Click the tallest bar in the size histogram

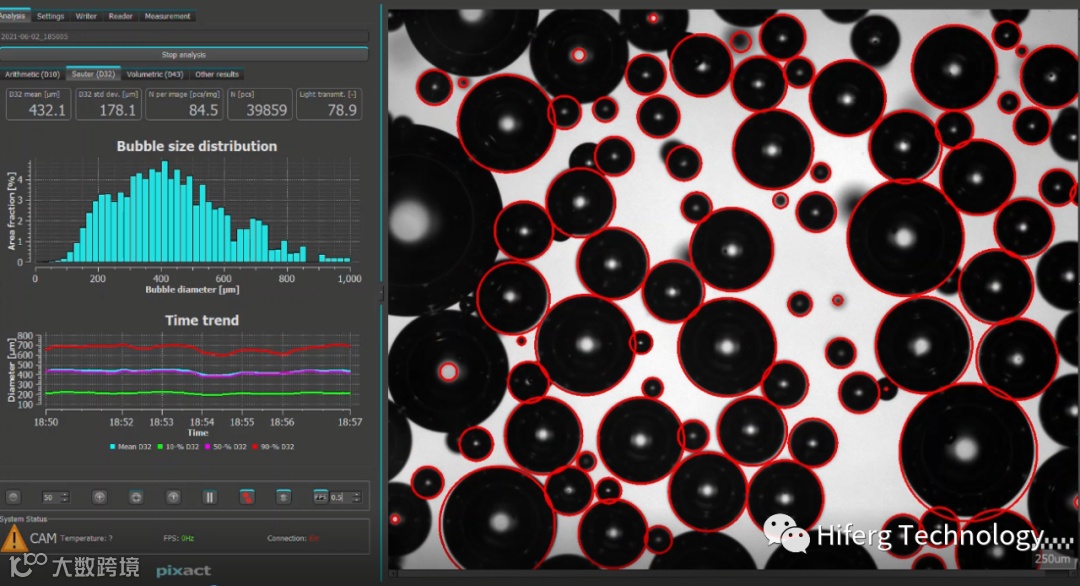tap(165, 211)
